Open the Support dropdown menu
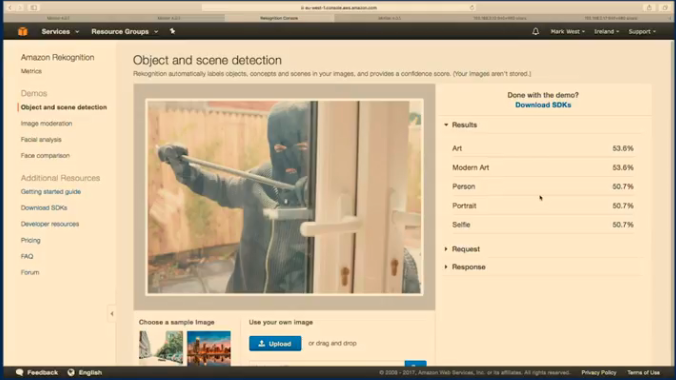676x380 pixels. click(x=642, y=31)
